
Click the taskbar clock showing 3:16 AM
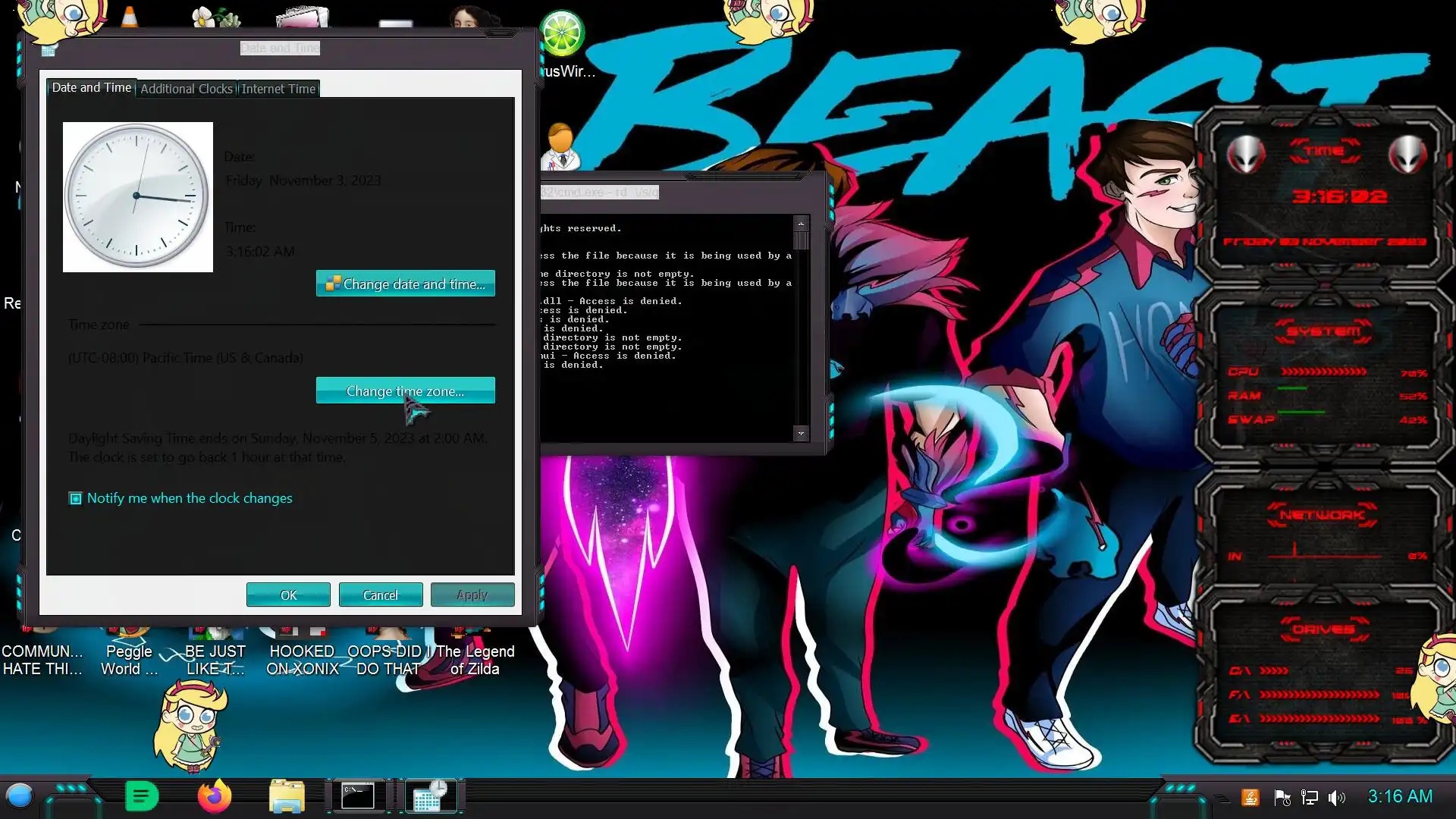tap(1400, 796)
